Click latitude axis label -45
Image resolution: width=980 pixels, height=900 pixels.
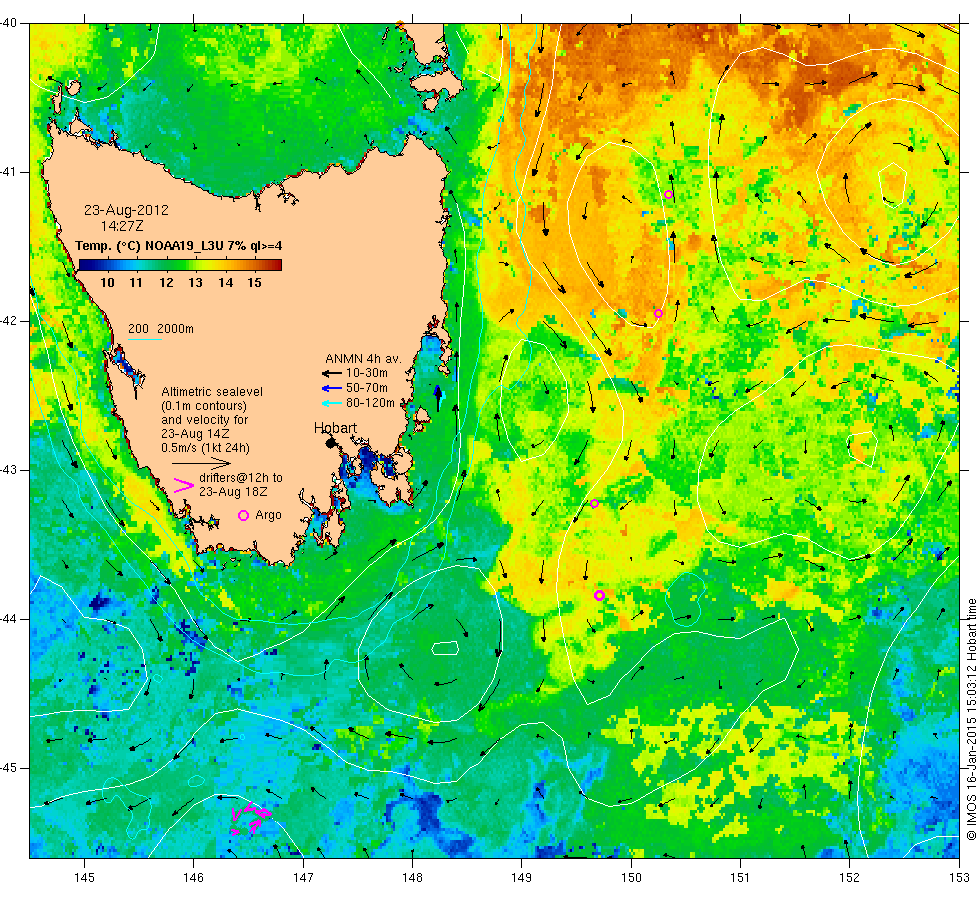point(9,768)
